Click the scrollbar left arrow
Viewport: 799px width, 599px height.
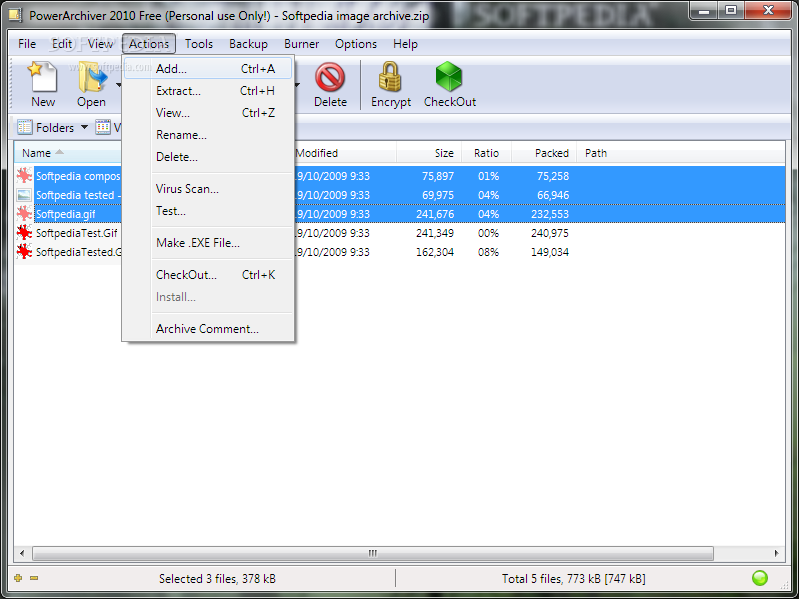coord(21,553)
